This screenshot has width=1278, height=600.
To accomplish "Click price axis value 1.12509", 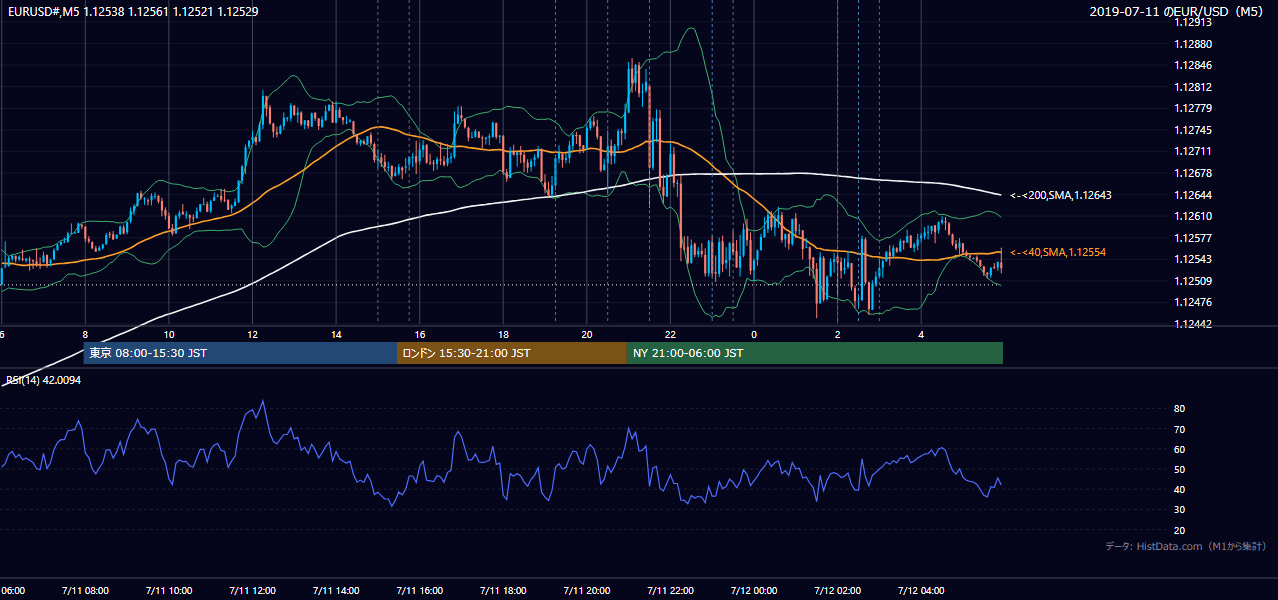I will (x=1194, y=281).
